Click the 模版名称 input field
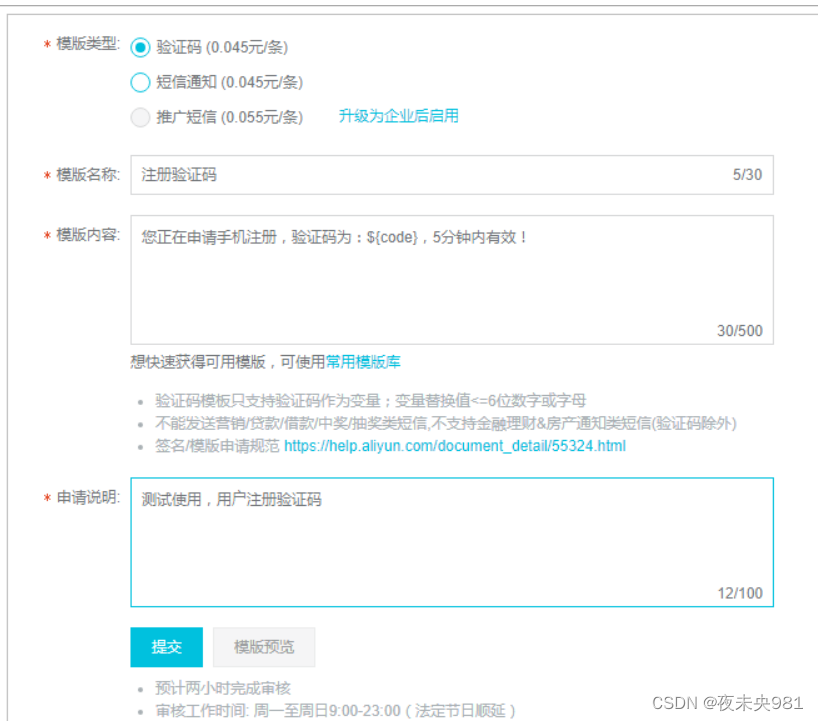This screenshot has height=721, width=818. tap(452, 175)
